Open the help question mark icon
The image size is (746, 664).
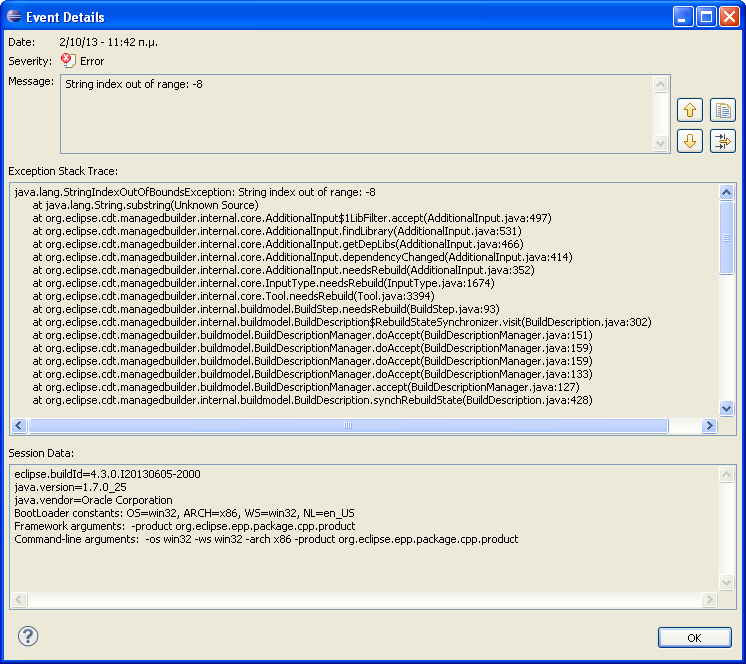click(28, 636)
